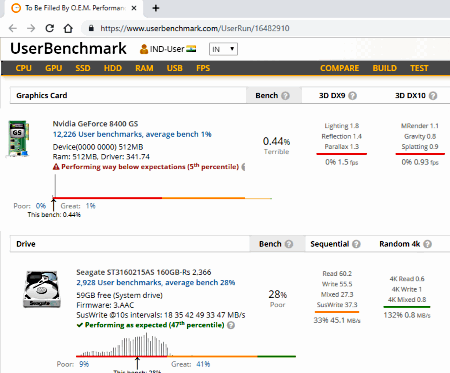Click the SusWrite 37.3 value
Viewport: 450px width, 373px height.
pos(337,305)
